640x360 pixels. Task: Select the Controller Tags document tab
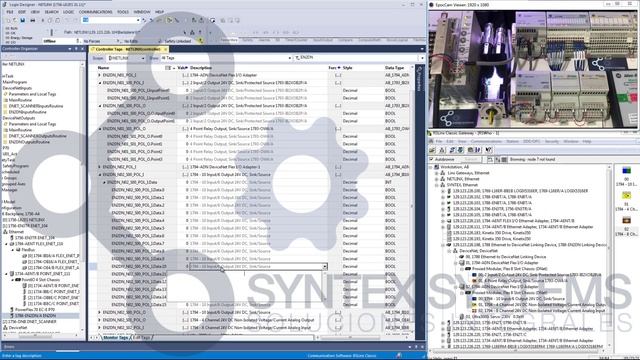pyautogui.click(x=128, y=49)
